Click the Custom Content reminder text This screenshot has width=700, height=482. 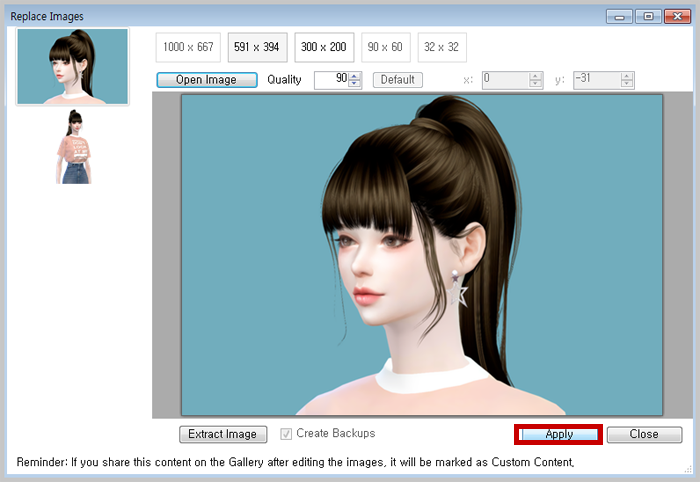click(x=295, y=462)
